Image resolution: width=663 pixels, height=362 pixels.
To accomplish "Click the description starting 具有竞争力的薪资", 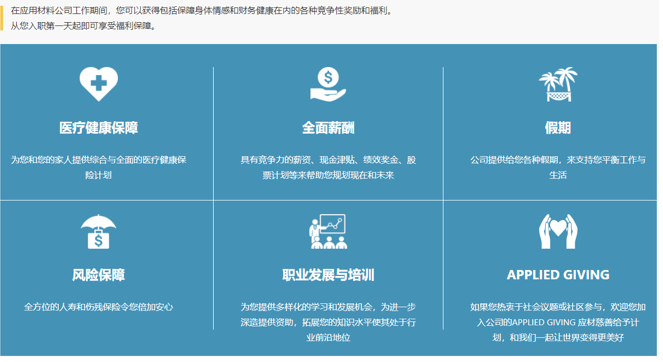I will tap(328, 167).
